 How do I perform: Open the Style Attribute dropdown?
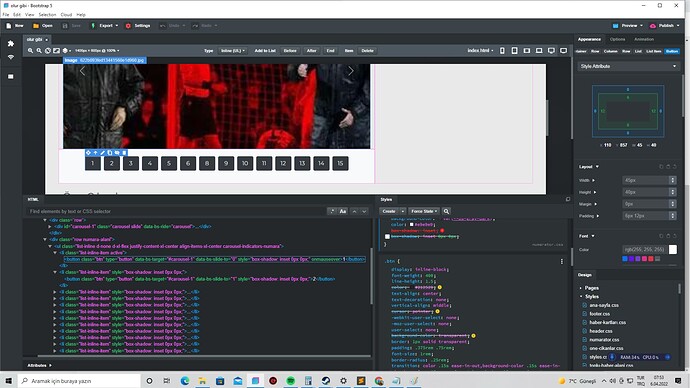coord(628,66)
